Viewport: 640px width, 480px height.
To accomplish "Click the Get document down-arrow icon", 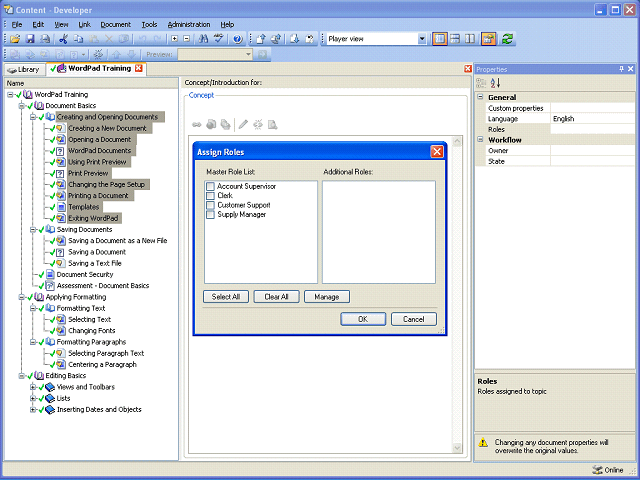I will tap(295, 39).
